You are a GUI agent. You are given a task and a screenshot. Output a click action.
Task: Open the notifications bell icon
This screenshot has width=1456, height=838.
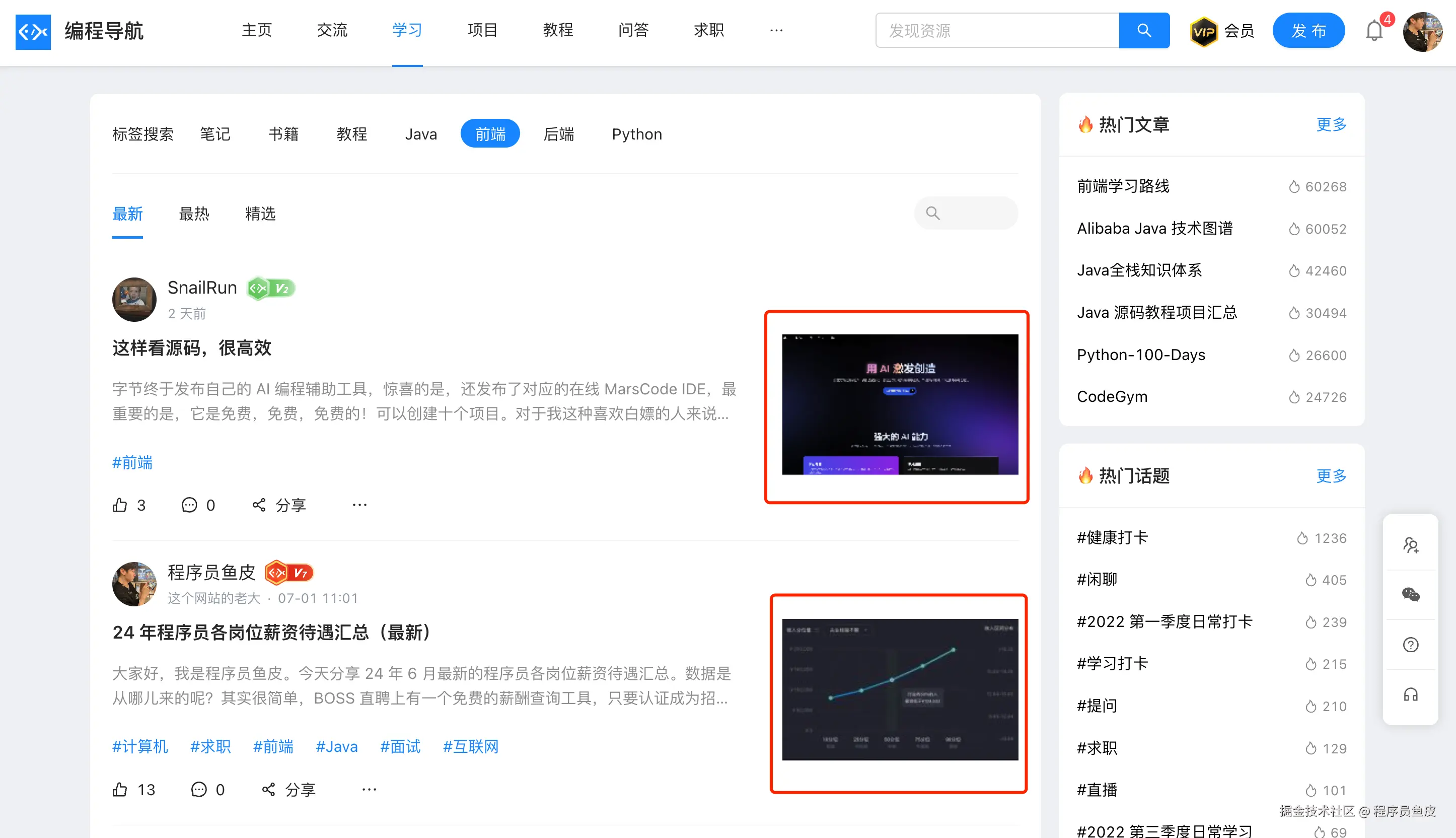tap(1374, 31)
